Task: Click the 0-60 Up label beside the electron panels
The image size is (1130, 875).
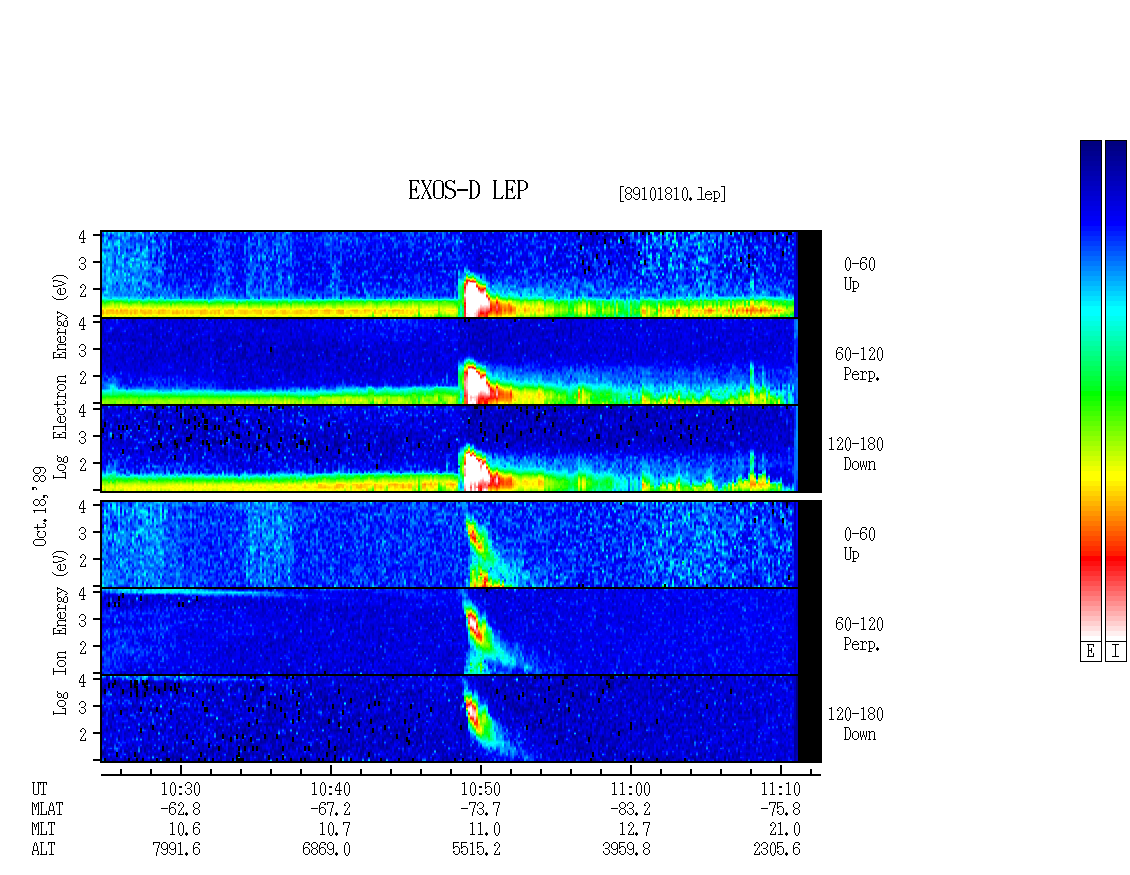Action: 859,274
